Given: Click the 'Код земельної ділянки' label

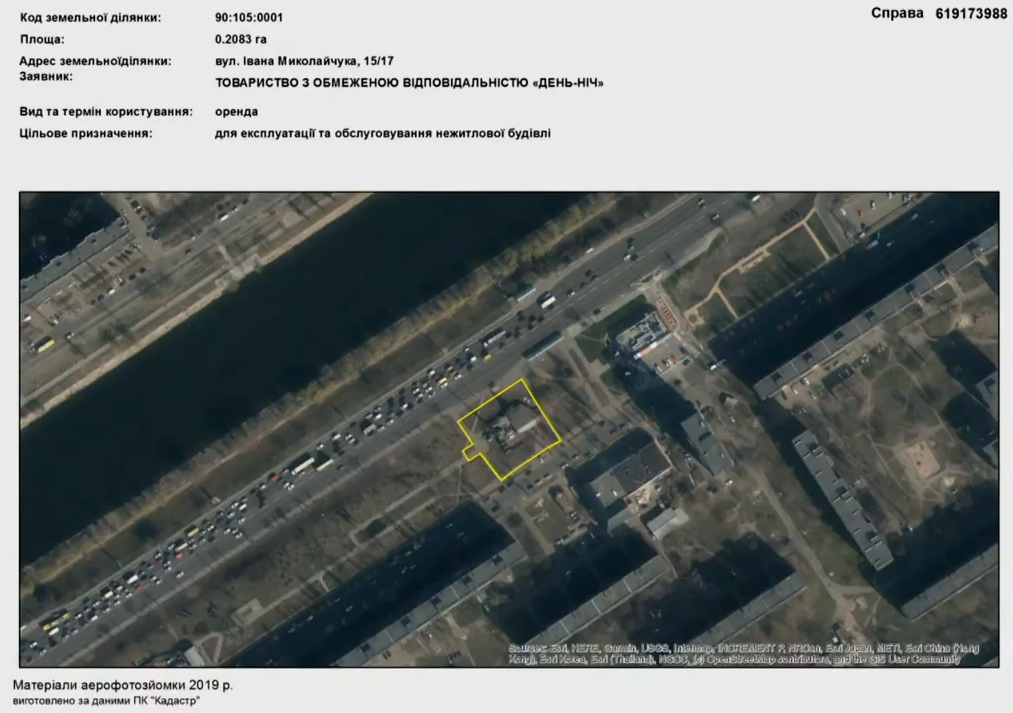Looking at the screenshot, I should coord(89,18).
